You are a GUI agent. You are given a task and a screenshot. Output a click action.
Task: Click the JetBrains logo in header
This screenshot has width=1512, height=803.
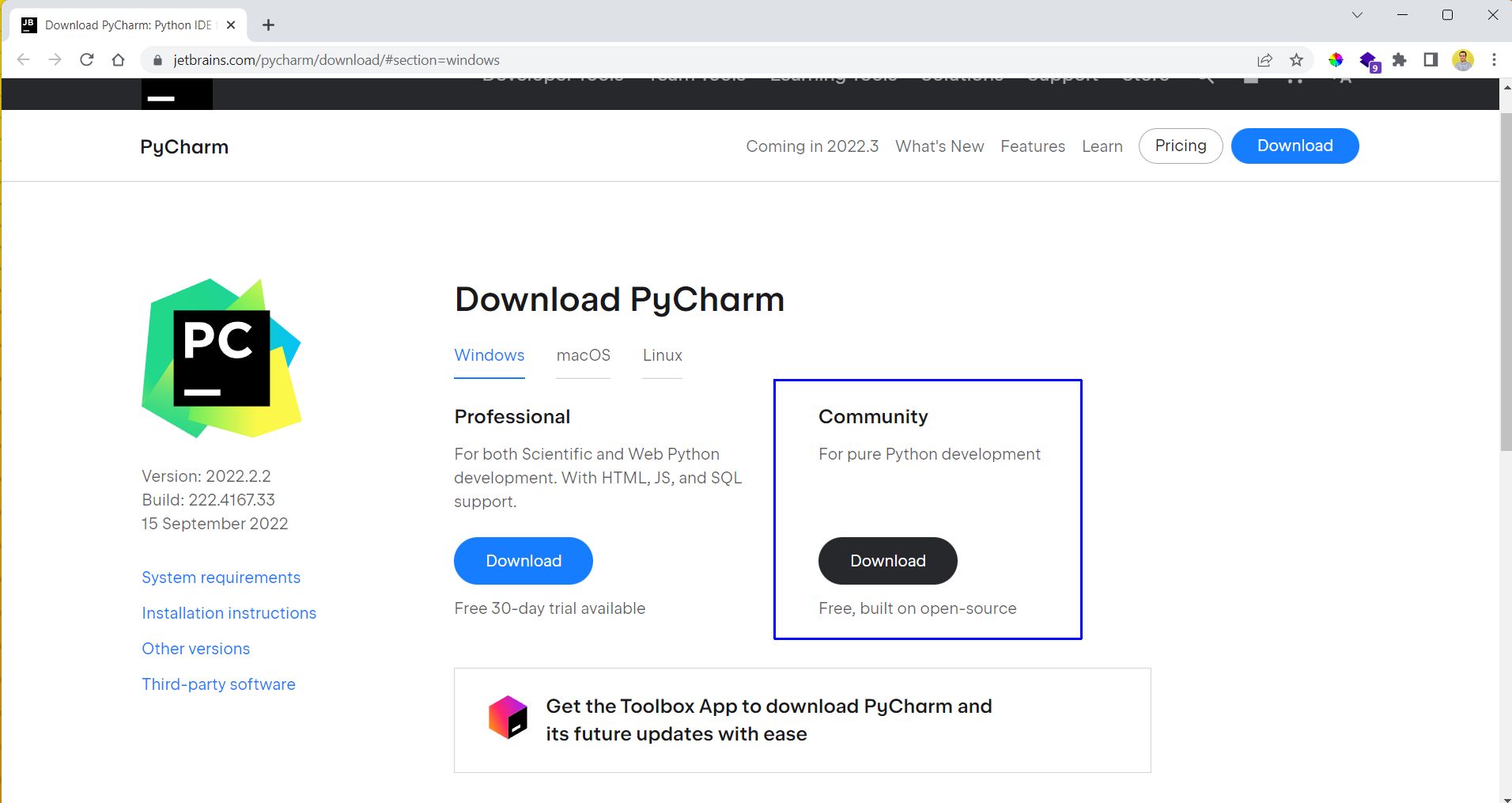[x=177, y=93]
